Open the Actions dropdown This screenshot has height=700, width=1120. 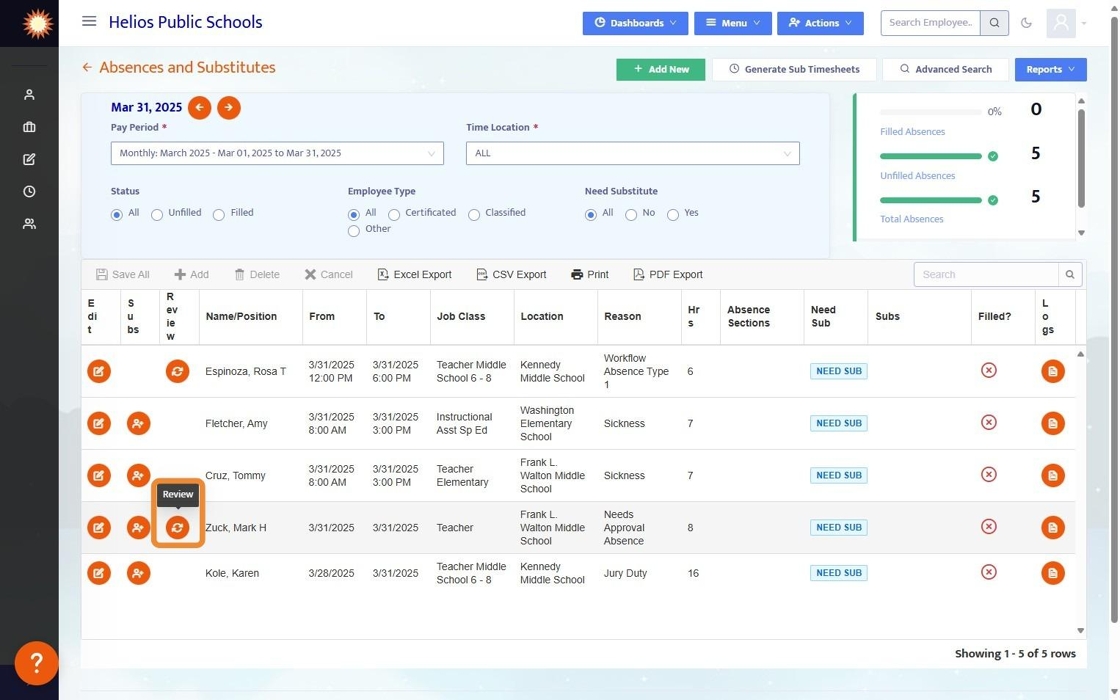820,23
